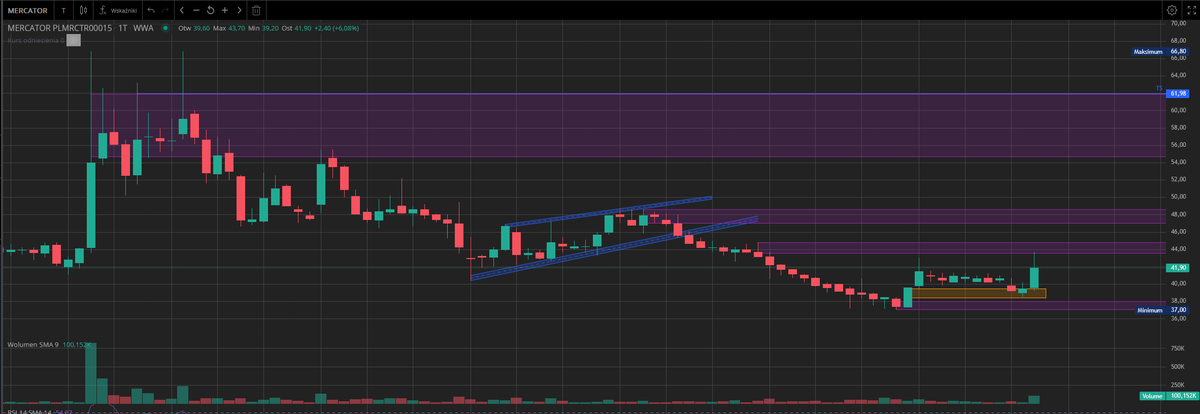Select the blue rising channel drawing
Viewport: 1200px width, 414px height.
[x=612, y=238]
